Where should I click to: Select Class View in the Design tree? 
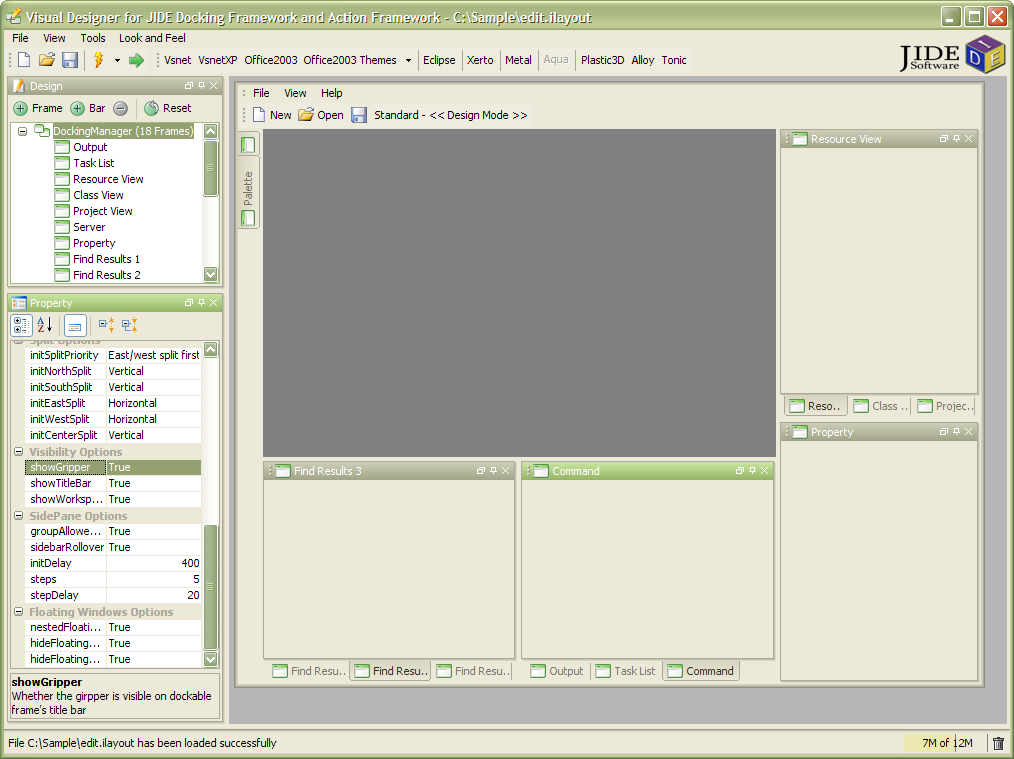pyautogui.click(x=98, y=195)
